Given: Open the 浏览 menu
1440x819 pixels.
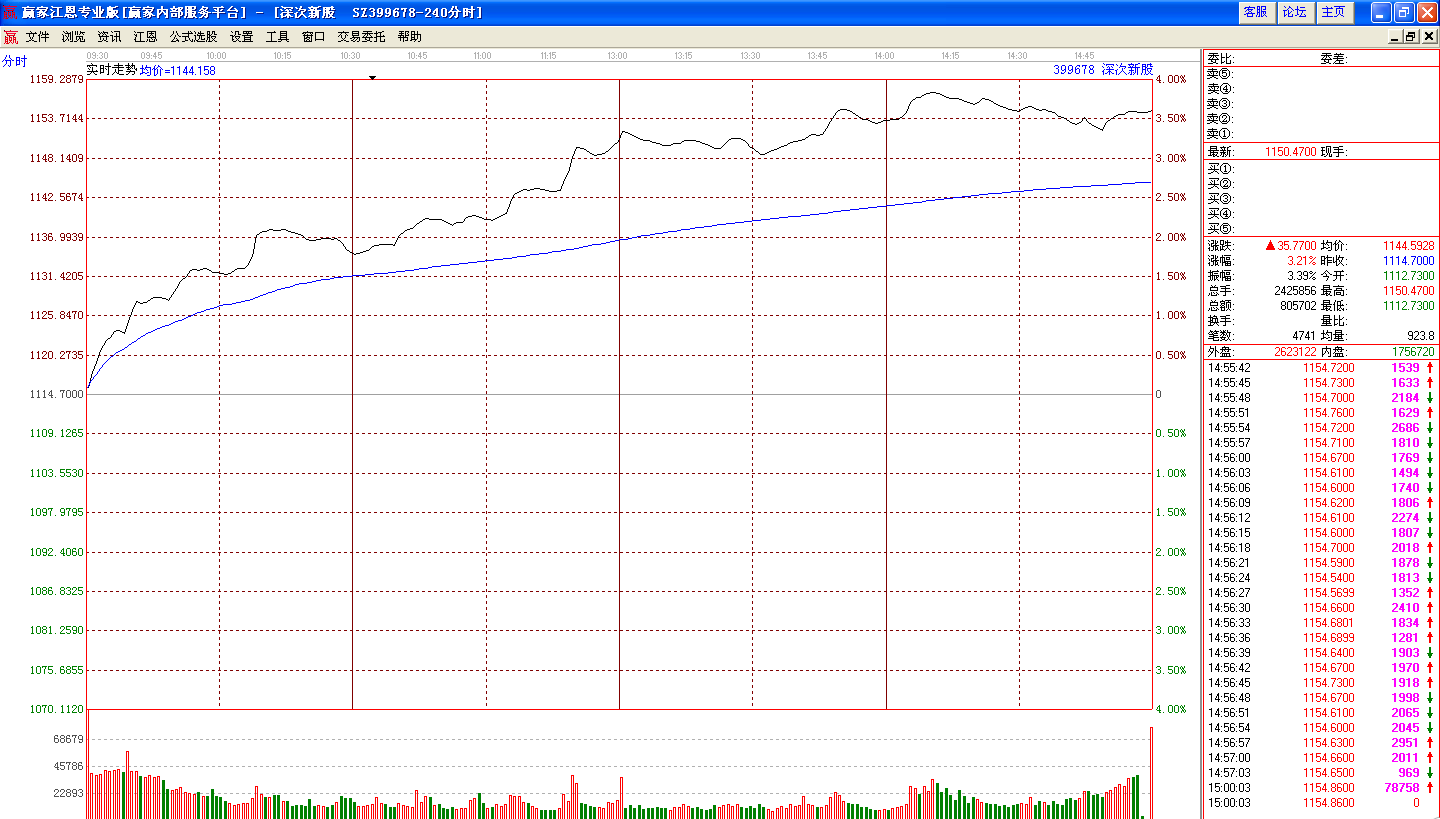Looking at the screenshot, I should point(73,37).
